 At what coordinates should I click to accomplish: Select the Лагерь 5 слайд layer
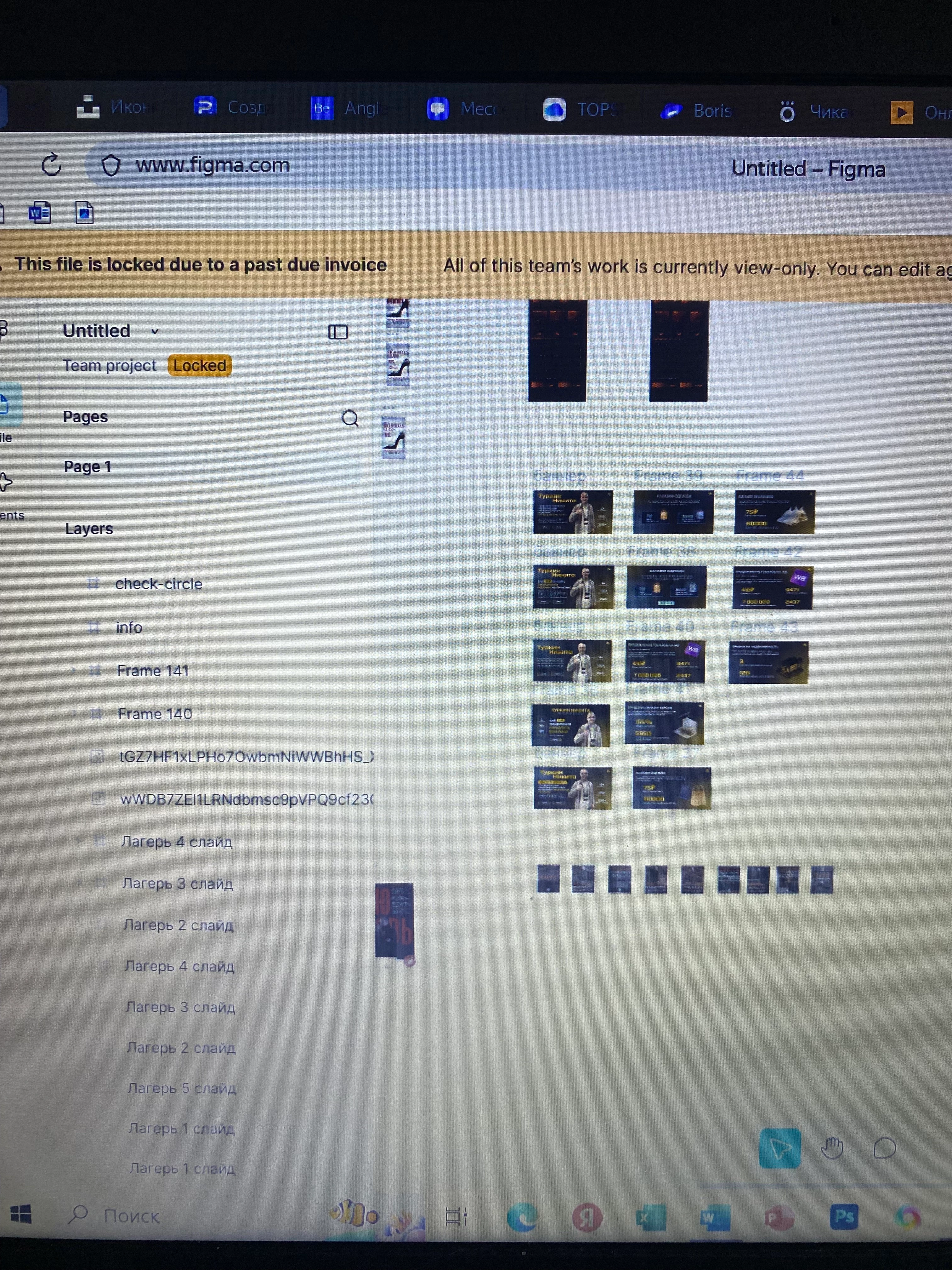point(182,1088)
